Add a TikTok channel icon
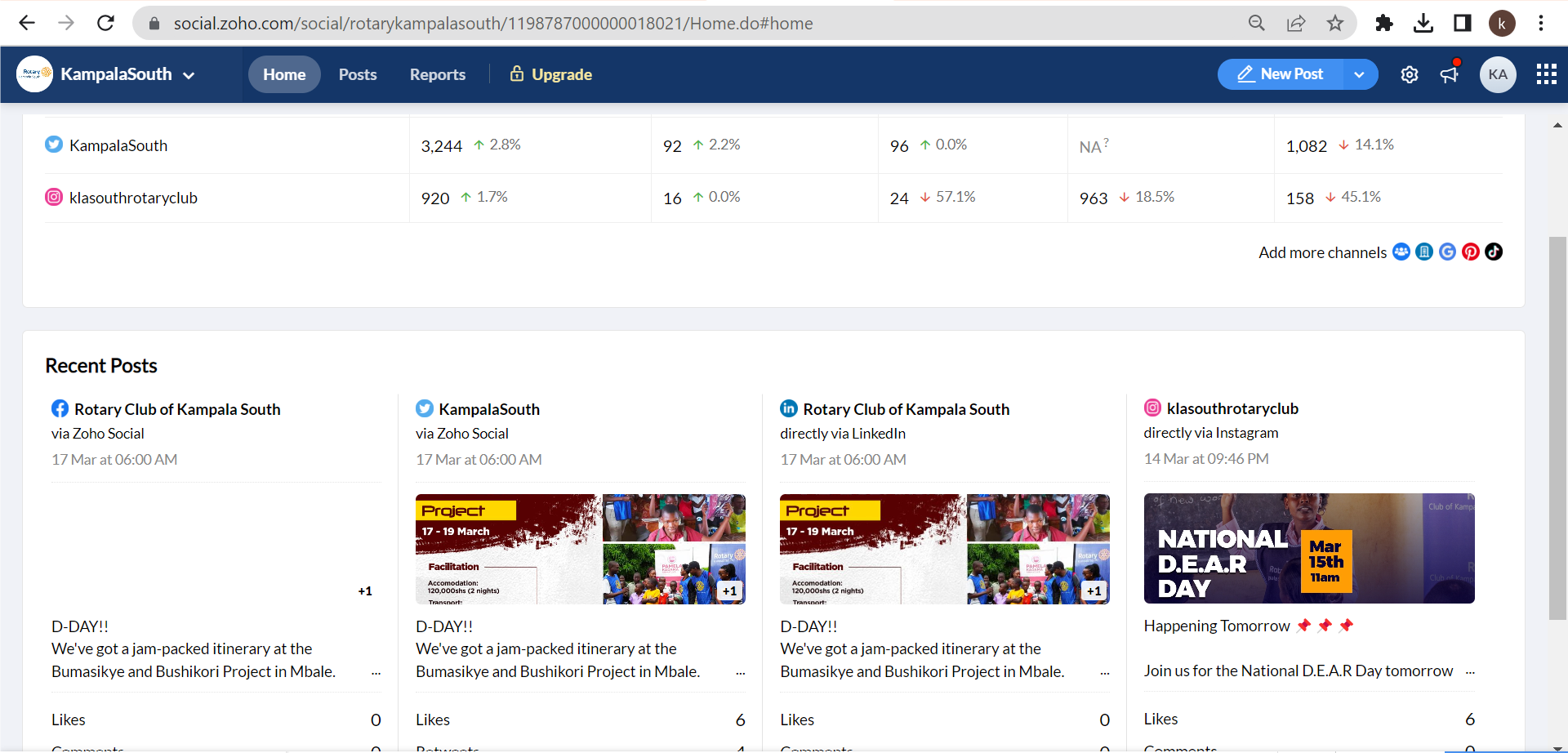Viewport: 1568px width, 753px height. [1494, 252]
